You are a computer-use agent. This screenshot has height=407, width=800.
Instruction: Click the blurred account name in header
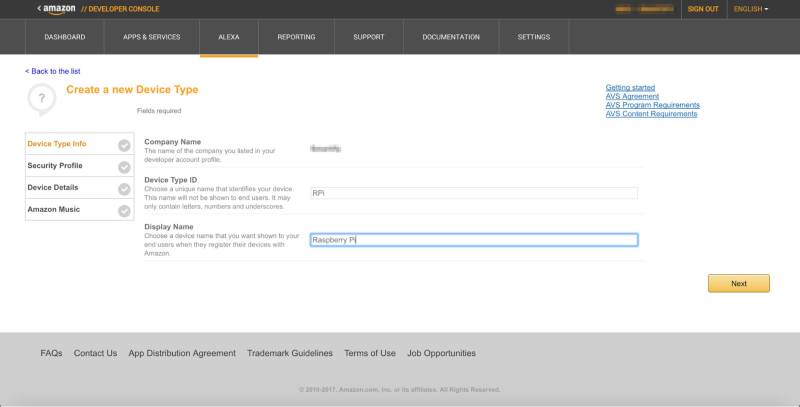tap(644, 9)
